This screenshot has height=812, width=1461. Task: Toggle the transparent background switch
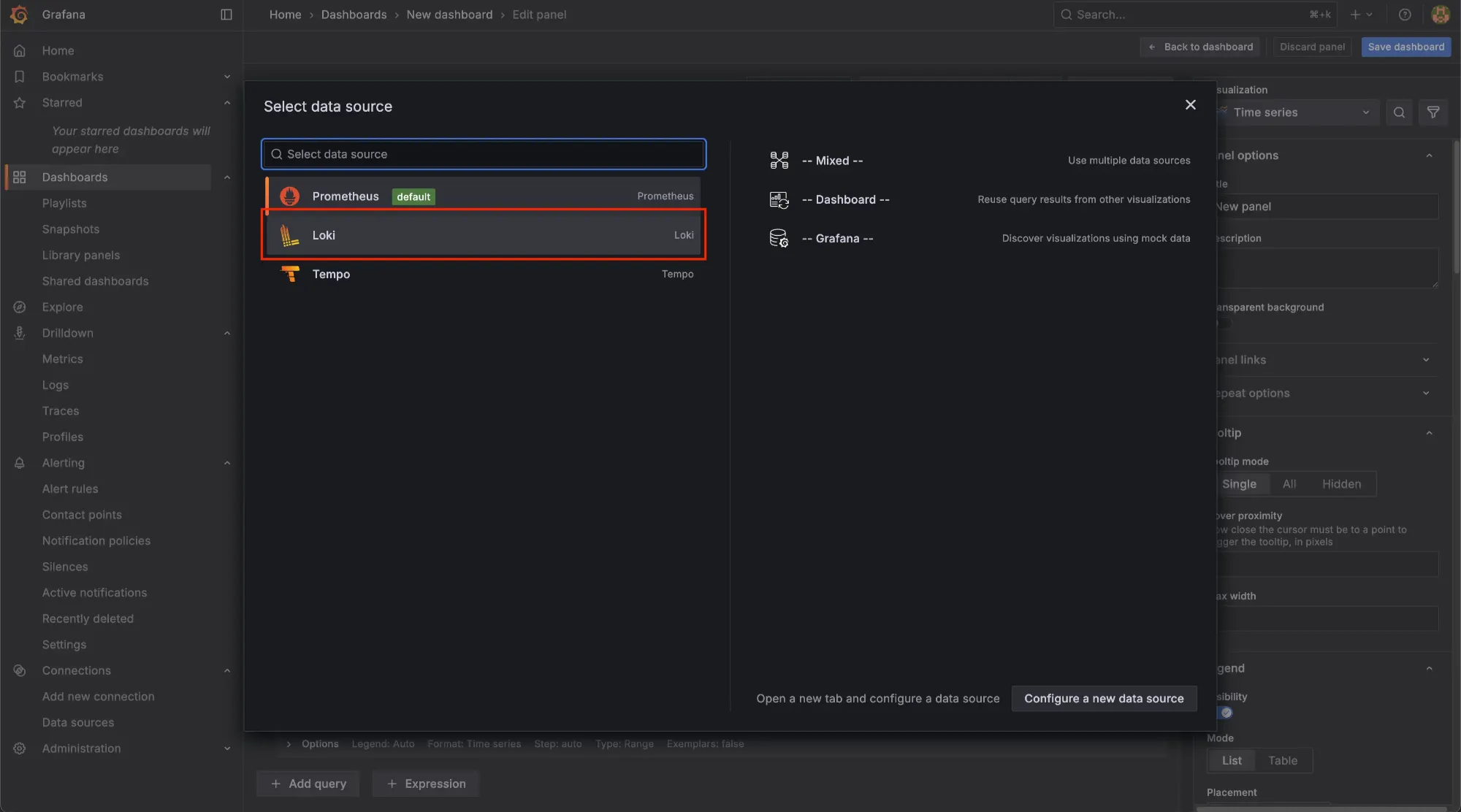click(x=1224, y=323)
